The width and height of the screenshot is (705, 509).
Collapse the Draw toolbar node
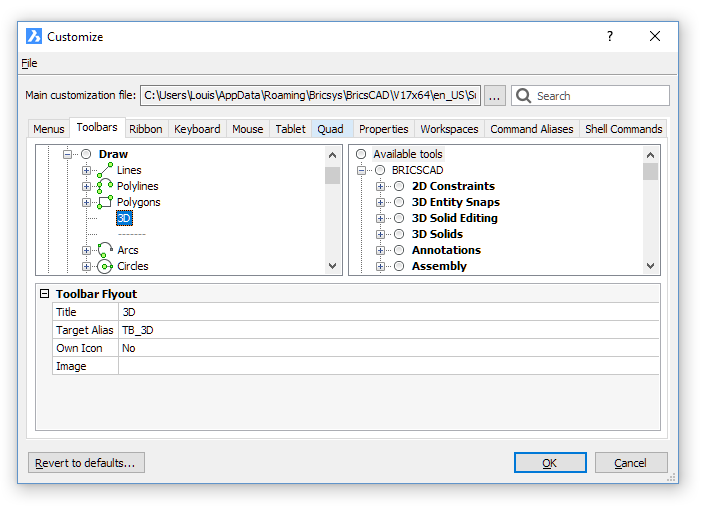tap(67, 154)
